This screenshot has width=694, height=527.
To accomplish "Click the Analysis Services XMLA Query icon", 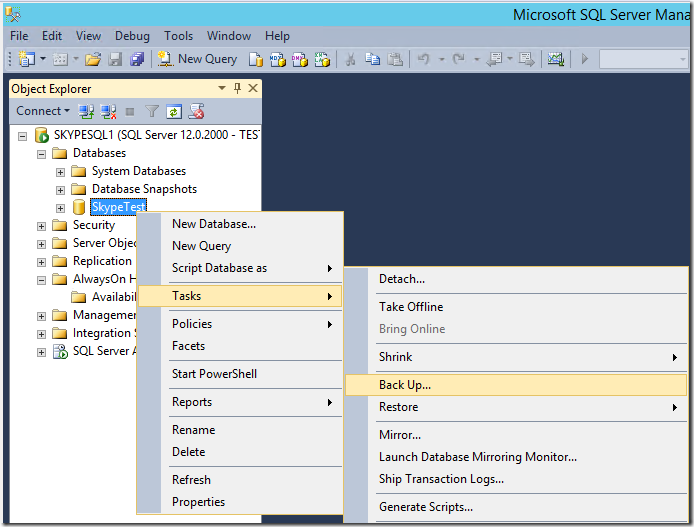I will click(322, 59).
